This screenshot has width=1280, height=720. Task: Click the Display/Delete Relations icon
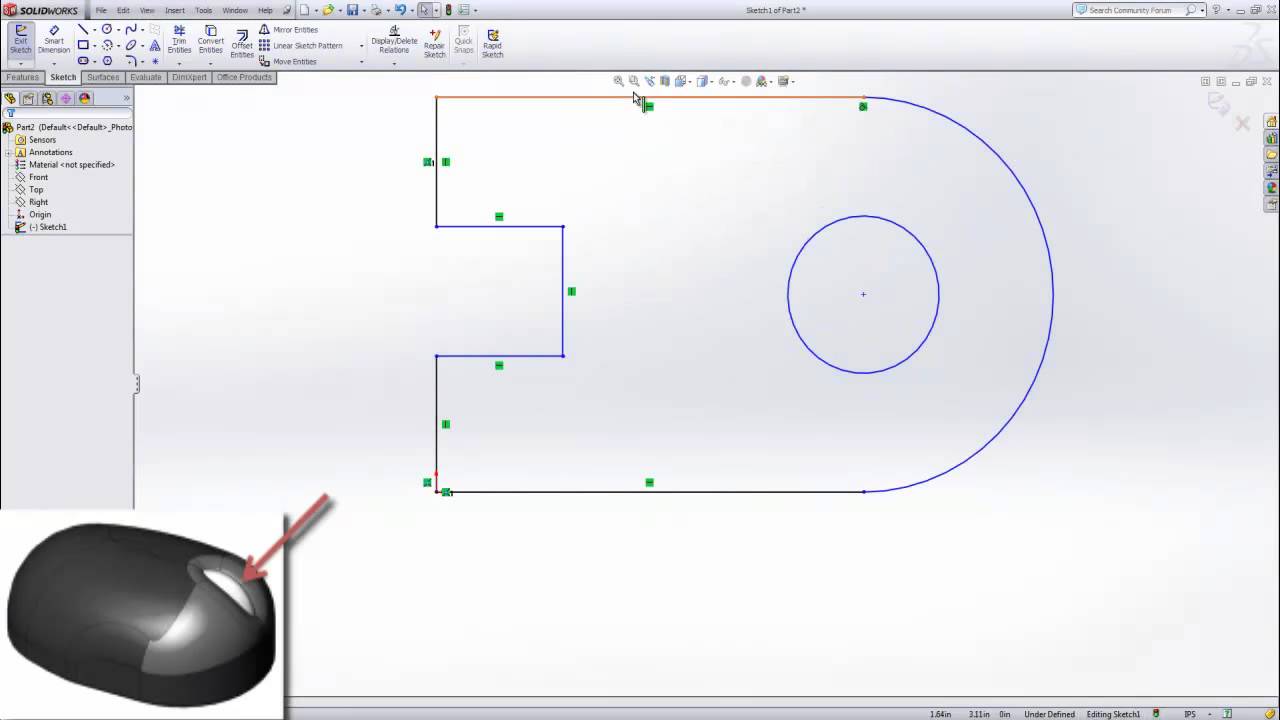click(x=393, y=40)
